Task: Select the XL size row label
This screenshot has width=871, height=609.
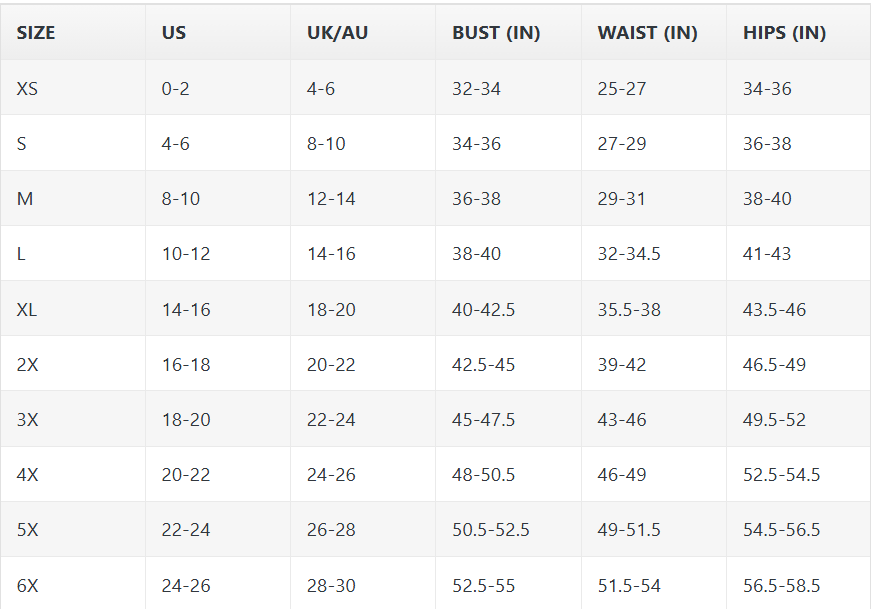Action: (x=27, y=309)
